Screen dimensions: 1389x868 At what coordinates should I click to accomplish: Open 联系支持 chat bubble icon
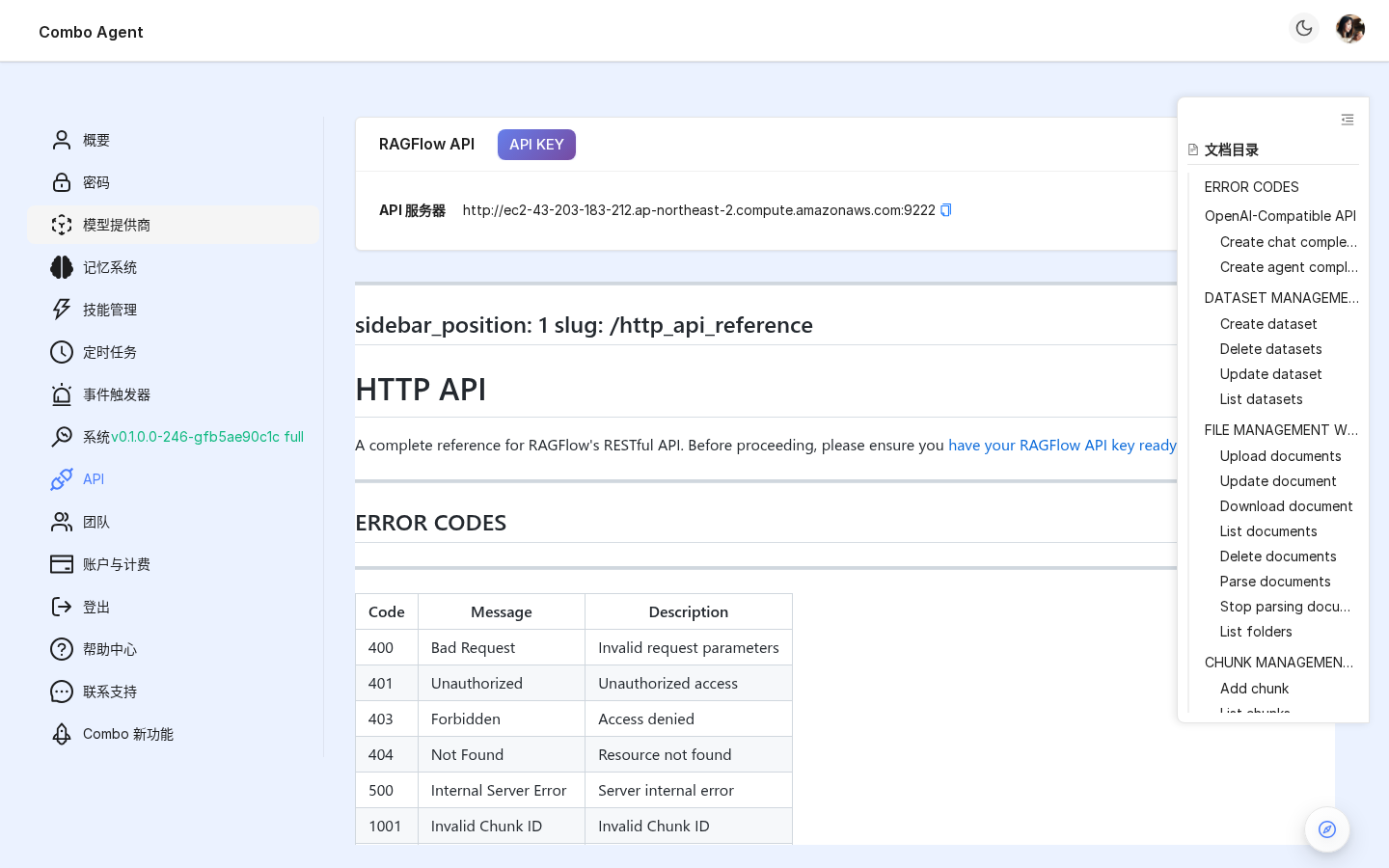[x=62, y=692]
